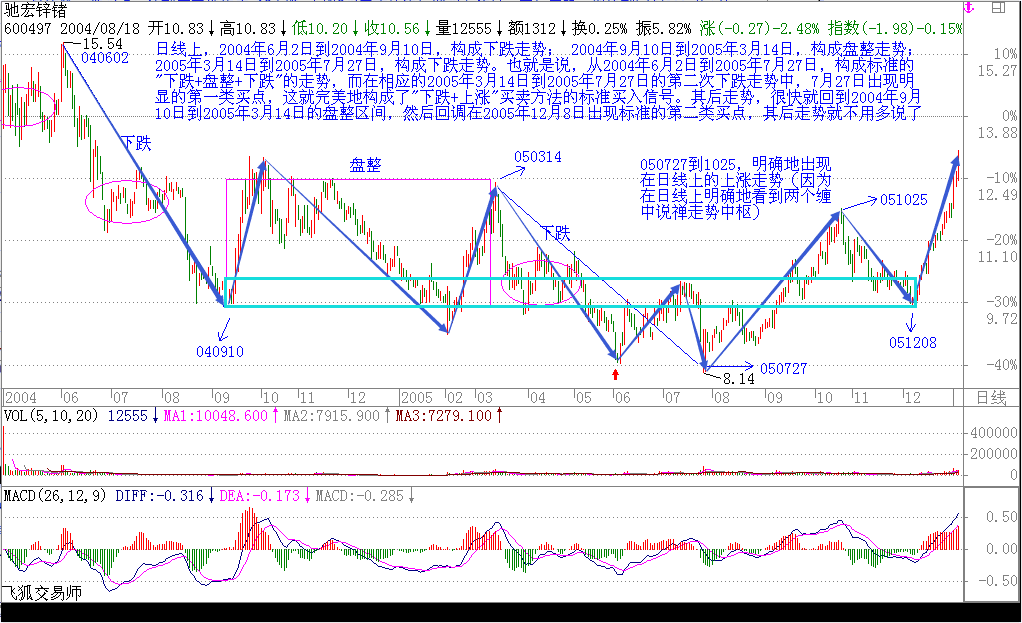Click the 2005 year label on the time axis
The image size is (1022, 623).
(x=418, y=397)
